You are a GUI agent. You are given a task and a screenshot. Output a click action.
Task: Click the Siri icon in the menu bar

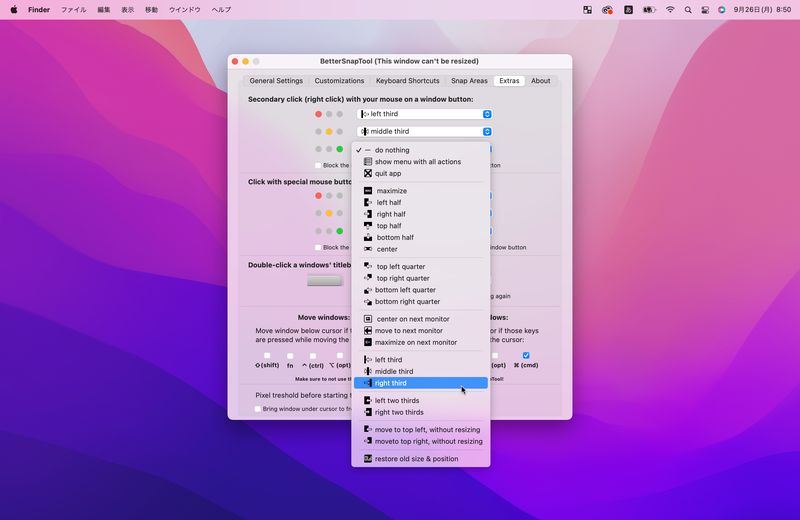click(x=721, y=10)
